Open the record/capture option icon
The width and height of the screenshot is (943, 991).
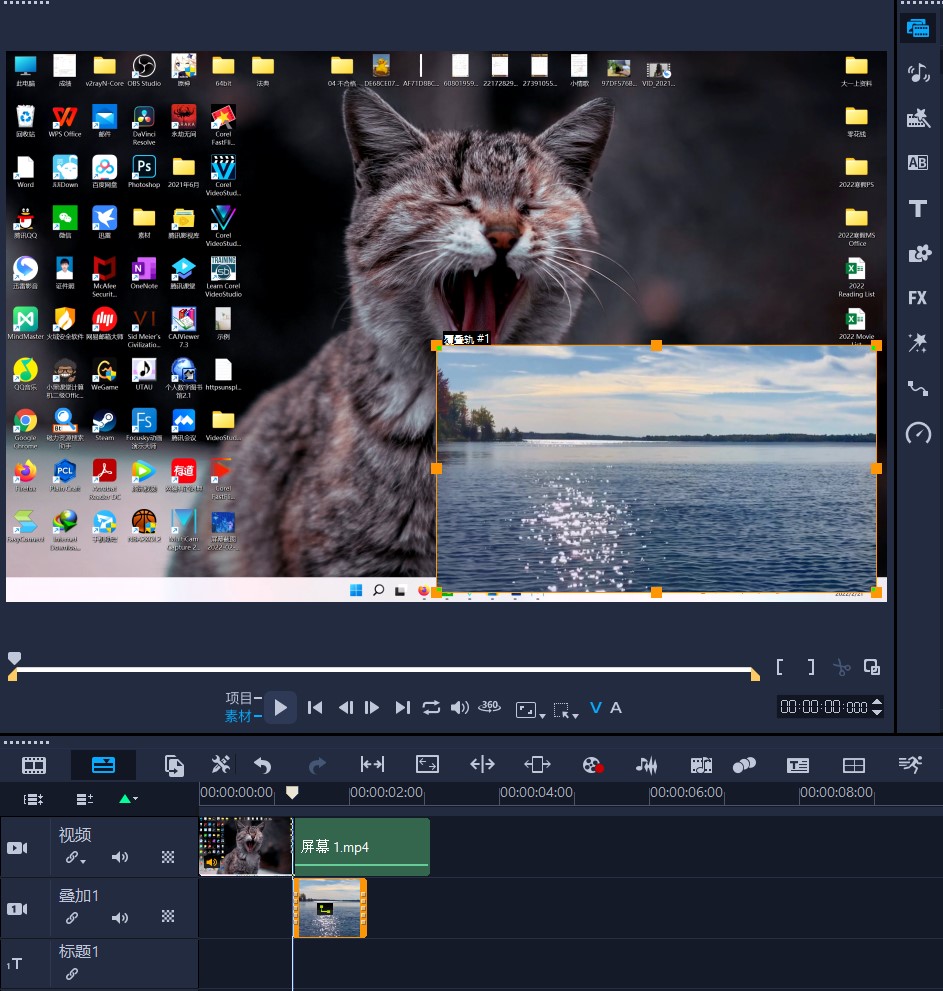pos(592,765)
